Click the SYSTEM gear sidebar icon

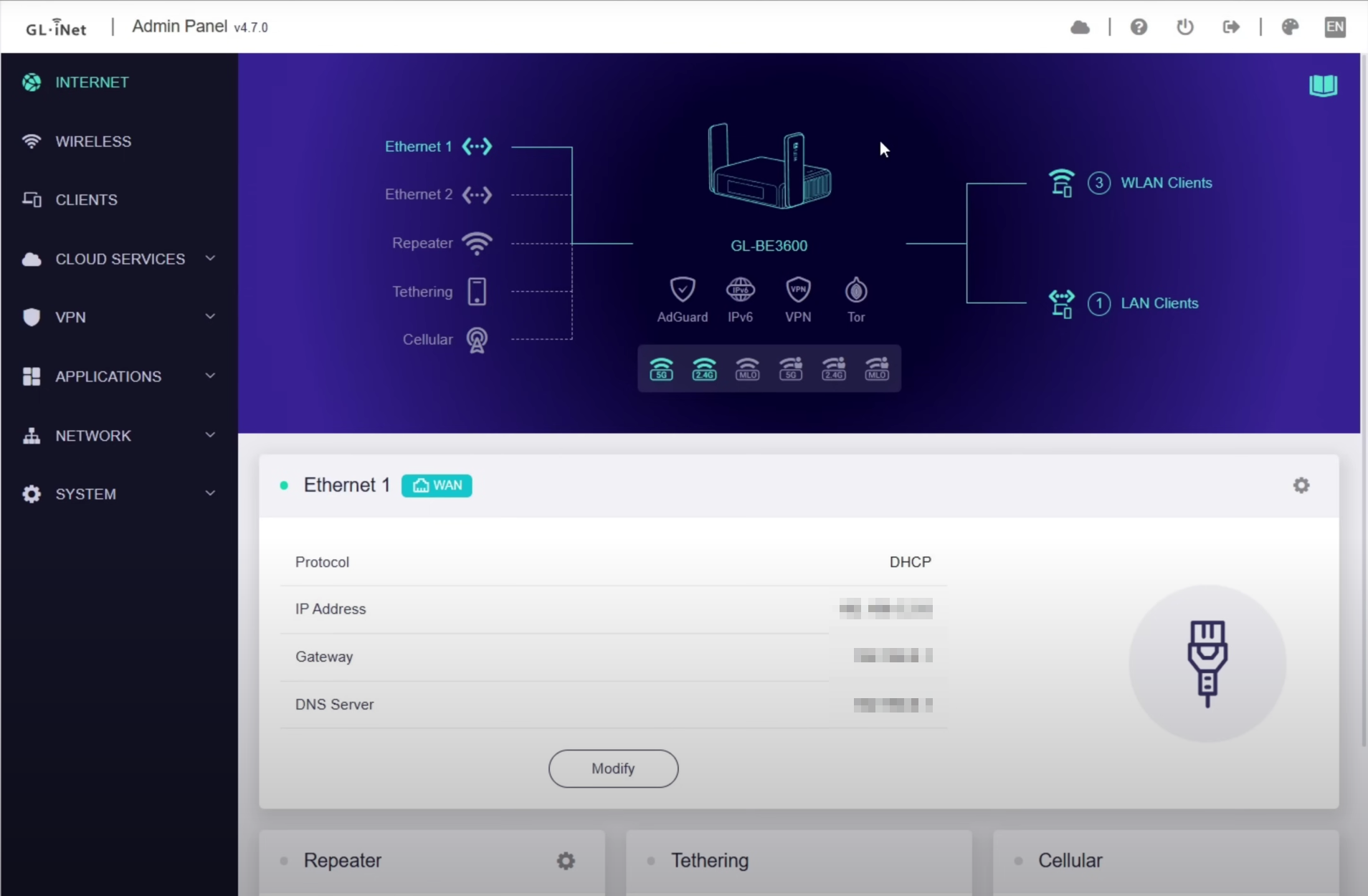coord(32,494)
